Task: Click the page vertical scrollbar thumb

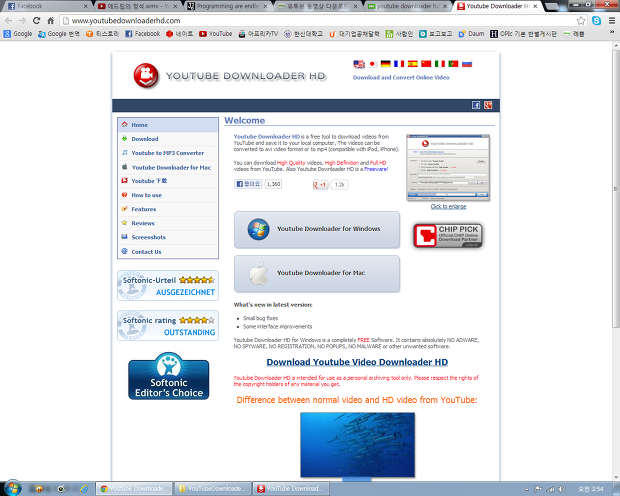Action: pos(616,188)
